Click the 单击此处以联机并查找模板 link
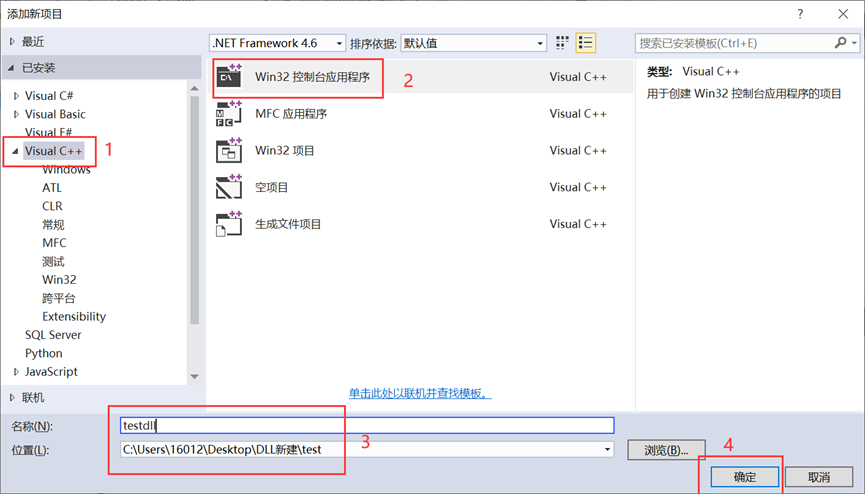 [x=420, y=394]
